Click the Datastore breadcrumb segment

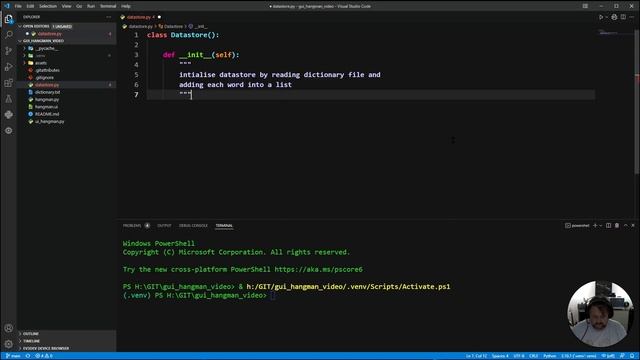[x=171, y=27]
